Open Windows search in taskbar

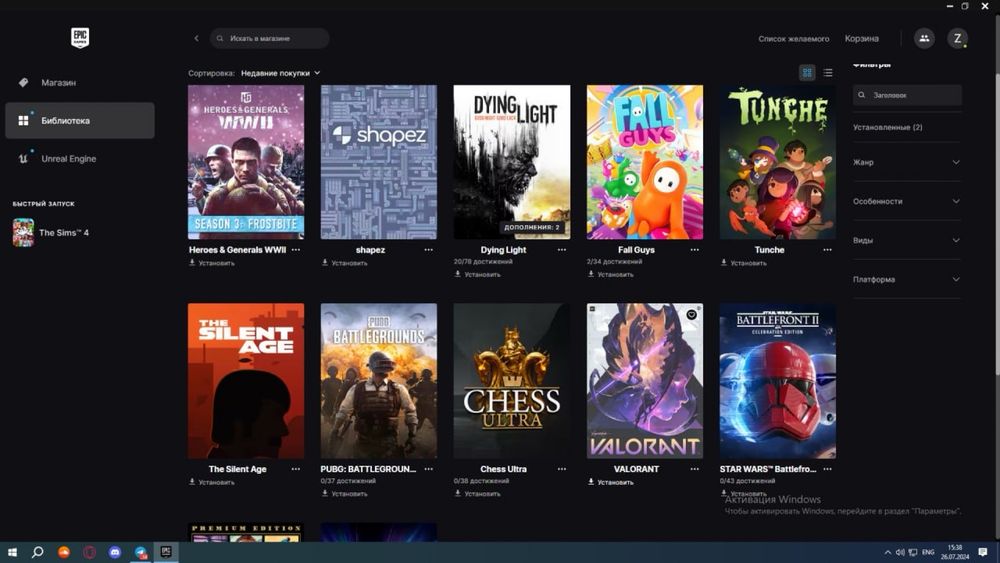click(x=38, y=552)
